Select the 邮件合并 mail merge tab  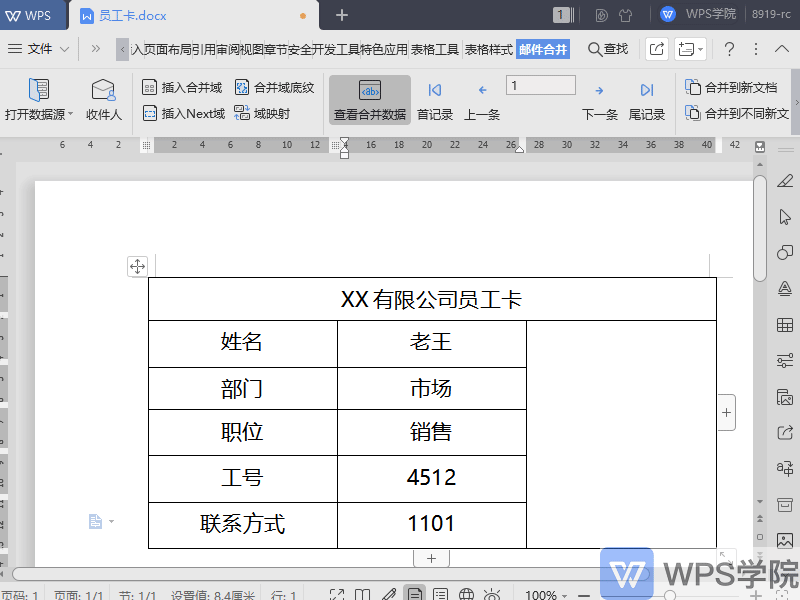click(x=543, y=49)
